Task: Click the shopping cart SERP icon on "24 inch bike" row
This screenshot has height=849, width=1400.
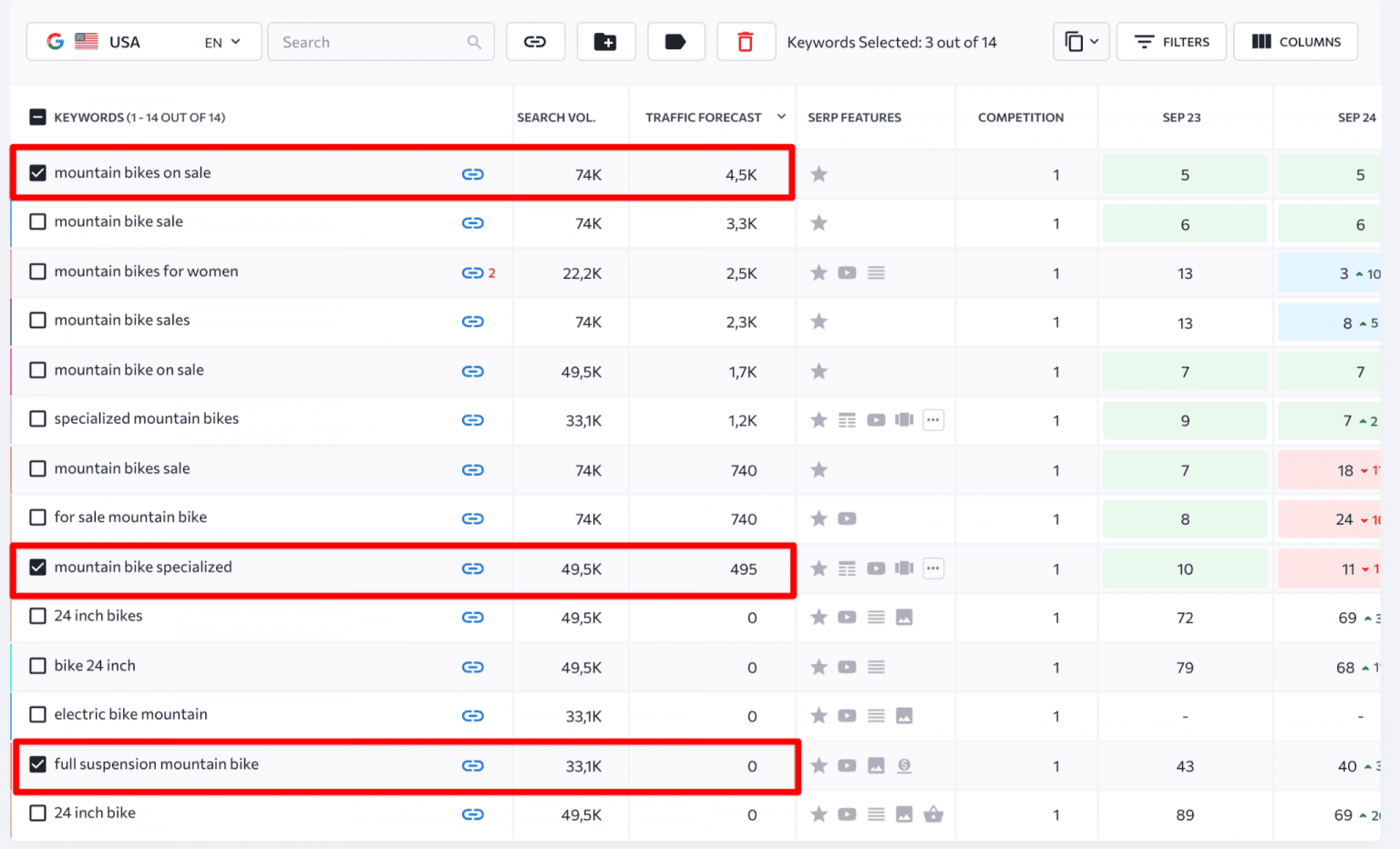Action: point(932,814)
